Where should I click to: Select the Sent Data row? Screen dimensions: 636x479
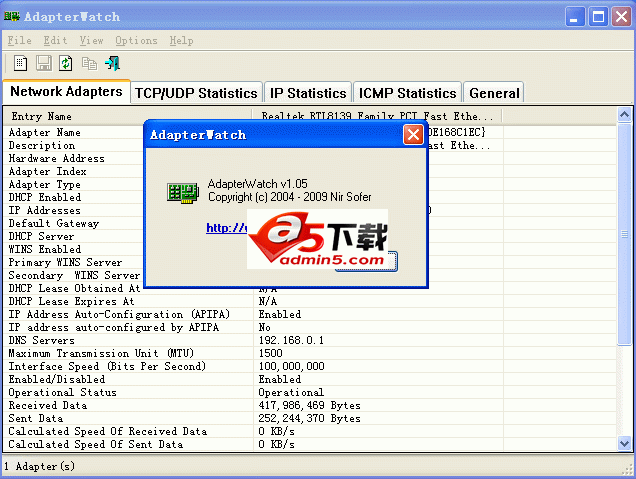point(310,418)
